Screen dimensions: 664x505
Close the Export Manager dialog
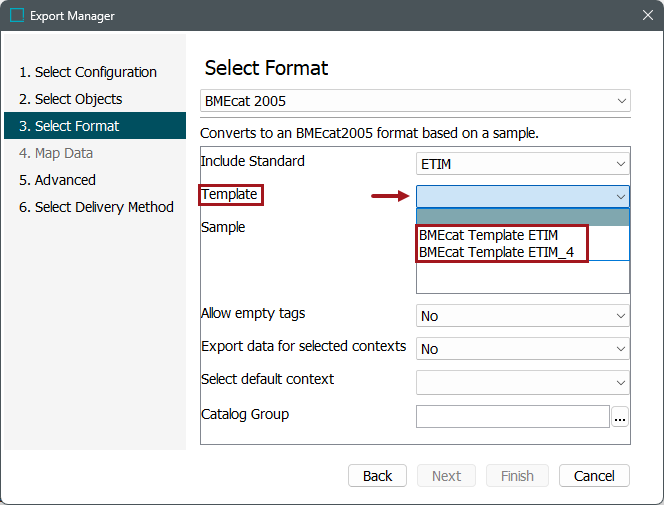pos(647,16)
